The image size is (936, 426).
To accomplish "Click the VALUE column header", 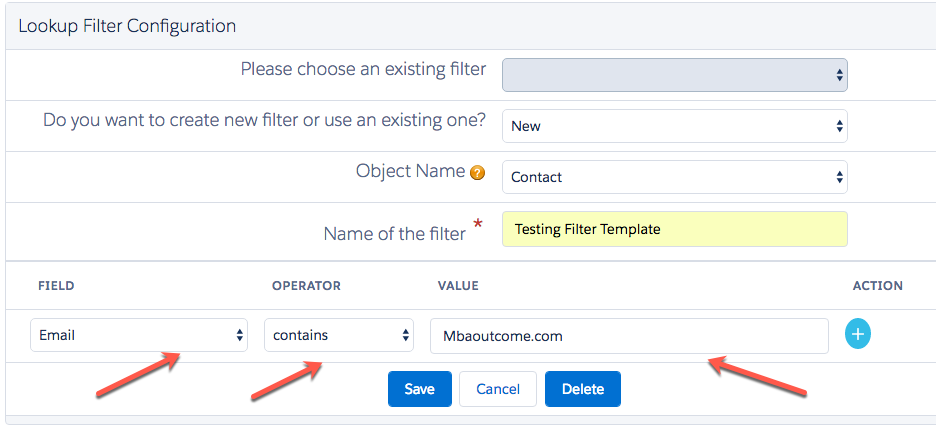I will pos(458,286).
